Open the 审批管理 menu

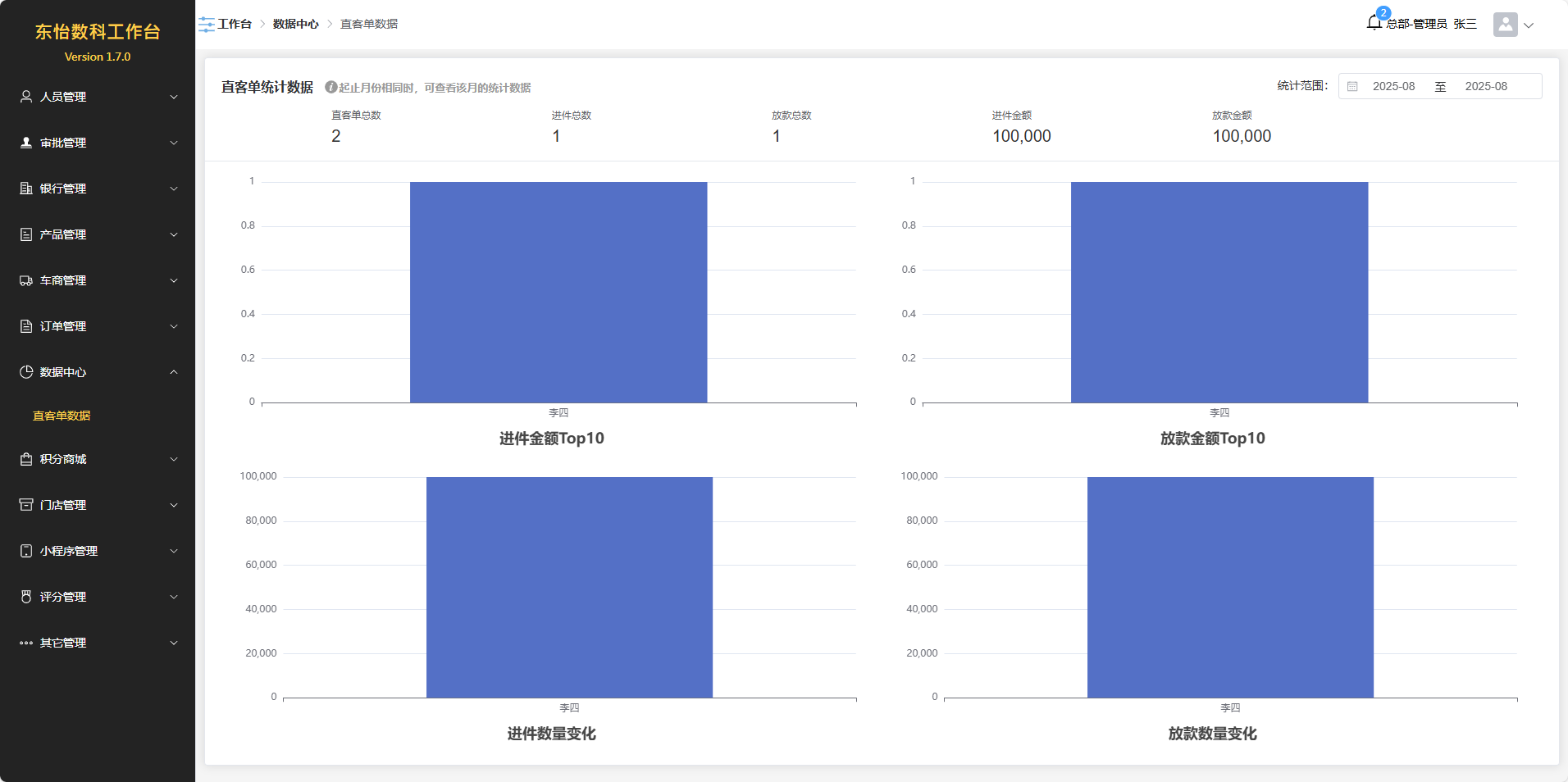click(63, 143)
